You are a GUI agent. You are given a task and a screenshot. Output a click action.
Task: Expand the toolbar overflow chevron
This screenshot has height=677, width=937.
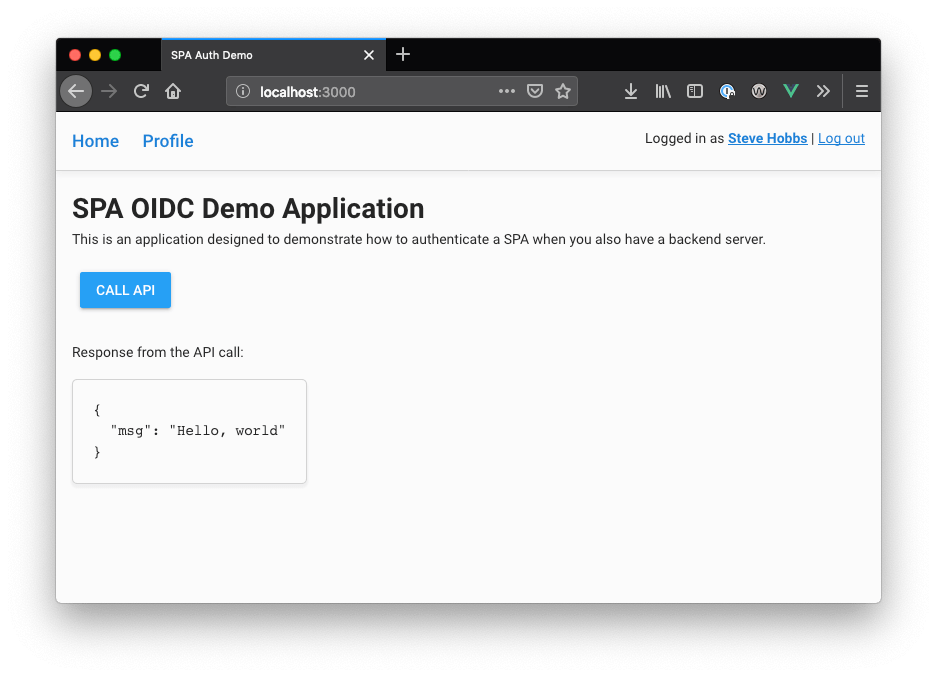click(823, 91)
